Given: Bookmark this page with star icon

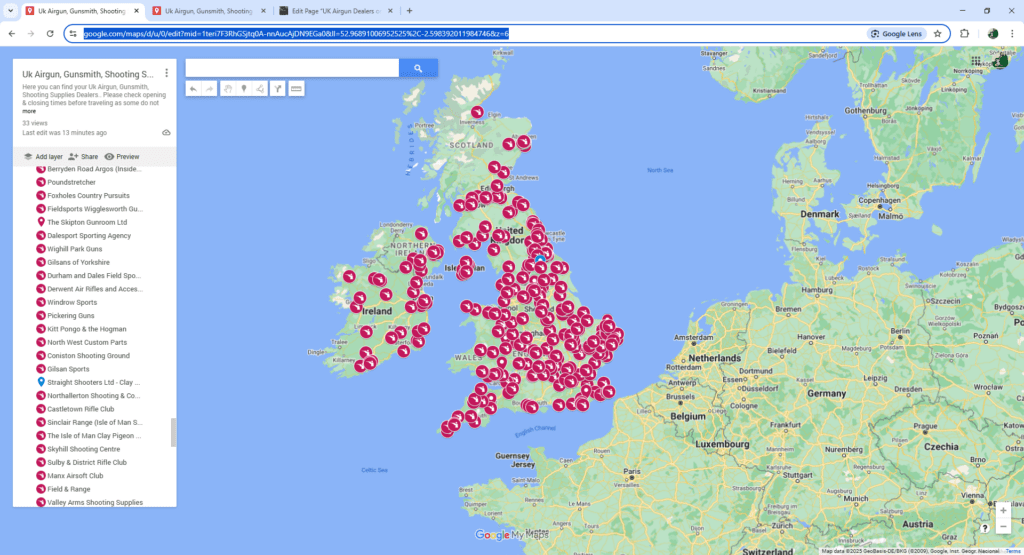Looking at the screenshot, I should (x=938, y=34).
